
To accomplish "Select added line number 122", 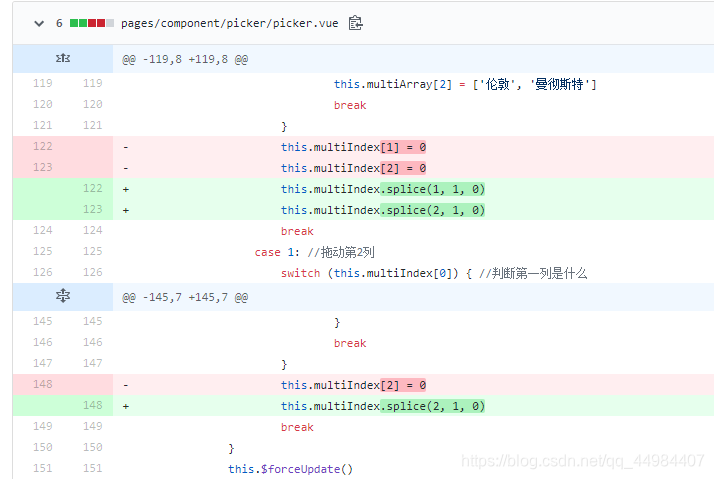I will [x=93, y=188].
